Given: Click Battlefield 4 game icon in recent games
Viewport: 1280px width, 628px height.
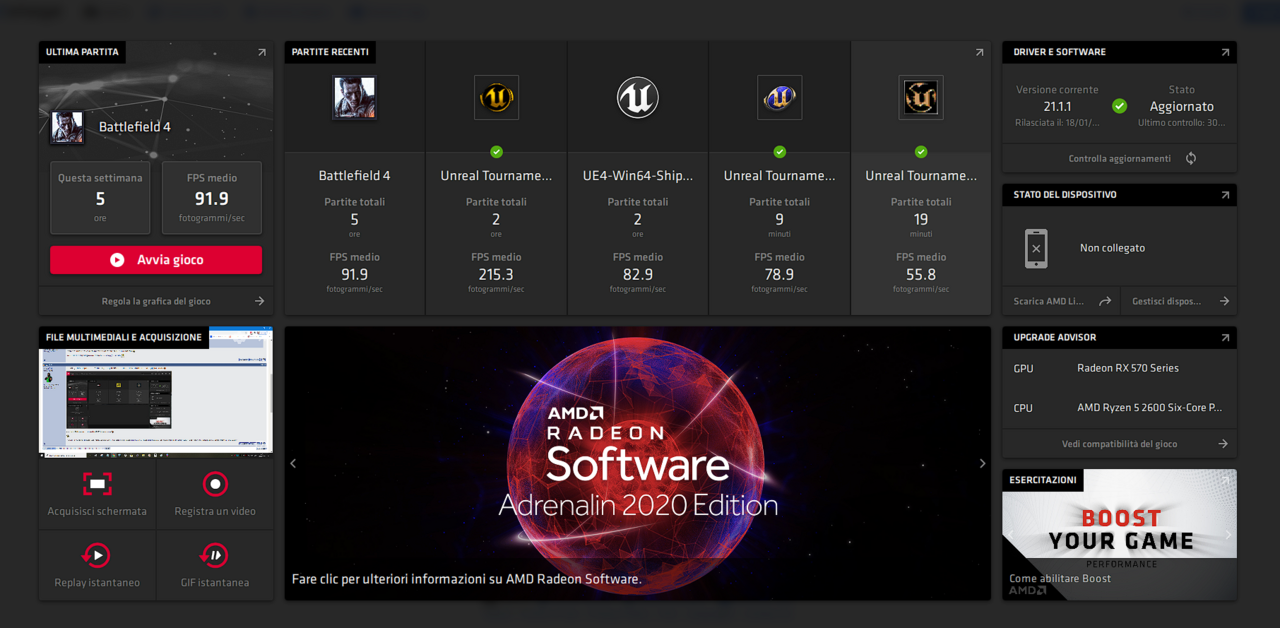Looking at the screenshot, I should 354,98.
